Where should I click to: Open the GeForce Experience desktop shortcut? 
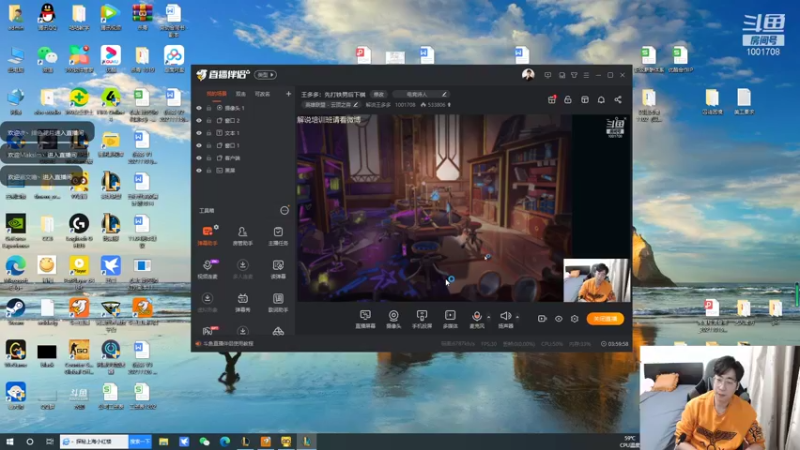point(16,231)
